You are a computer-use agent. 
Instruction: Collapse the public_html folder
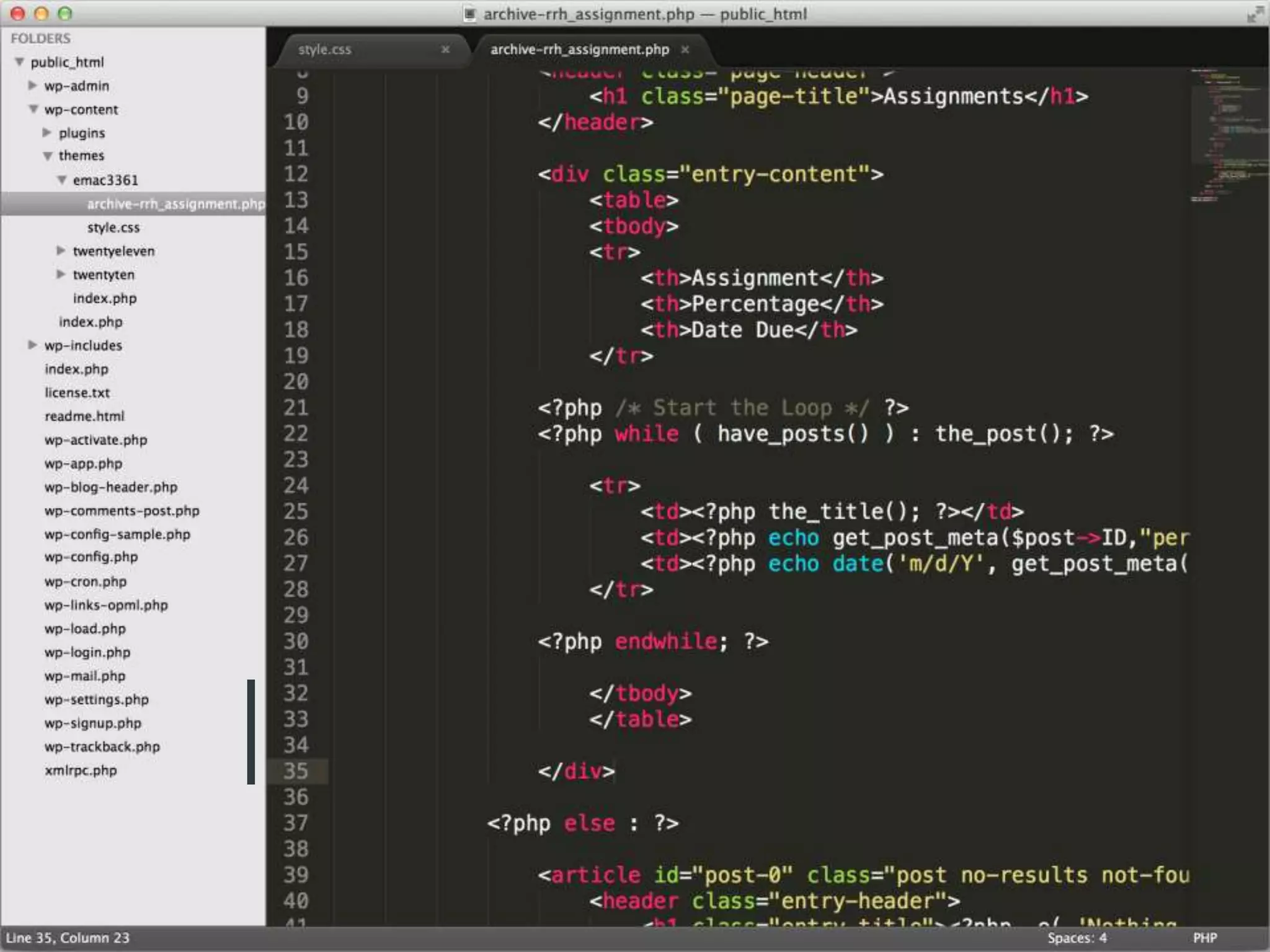(20, 62)
